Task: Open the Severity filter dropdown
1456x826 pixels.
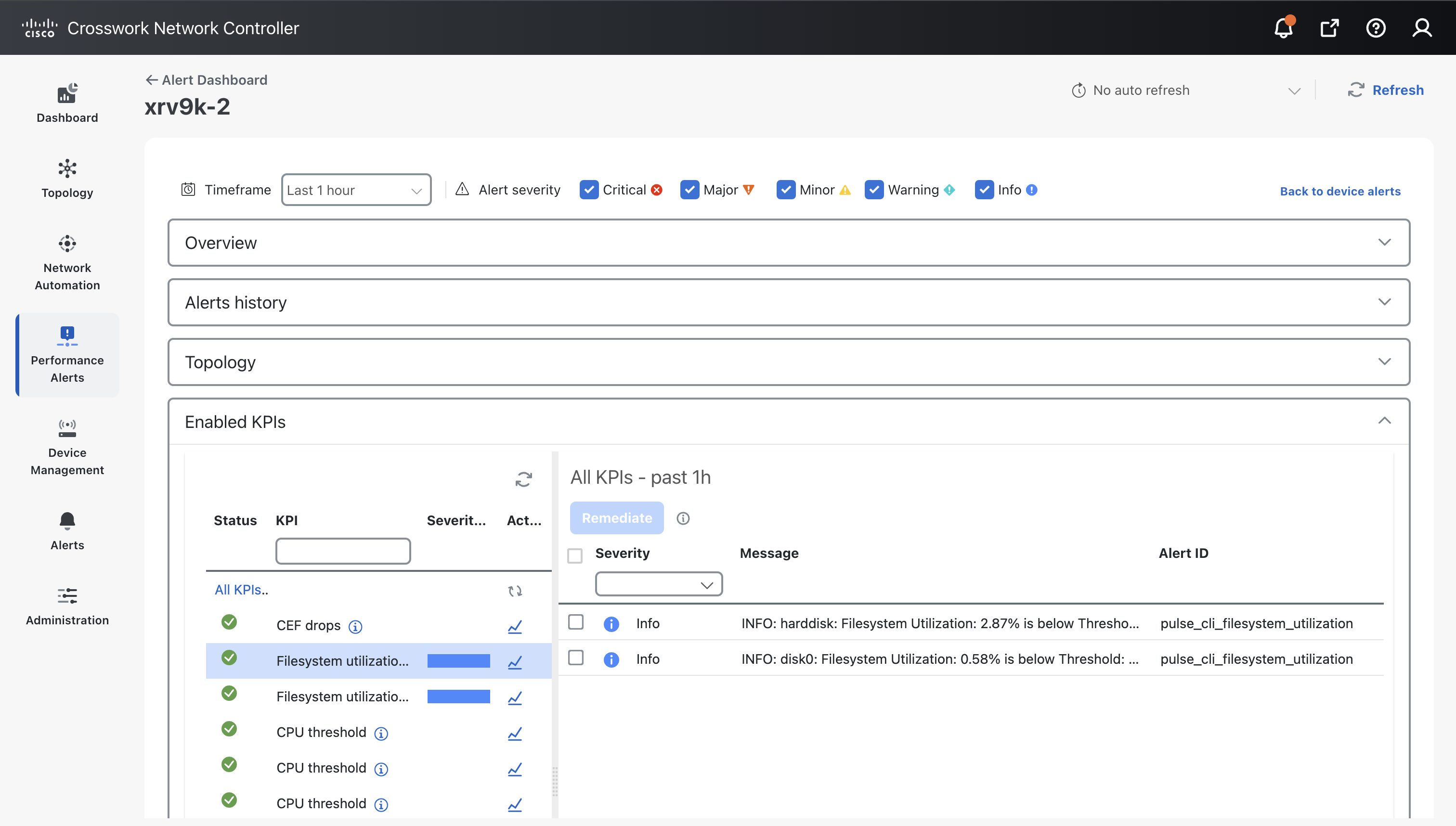Action: click(x=658, y=584)
